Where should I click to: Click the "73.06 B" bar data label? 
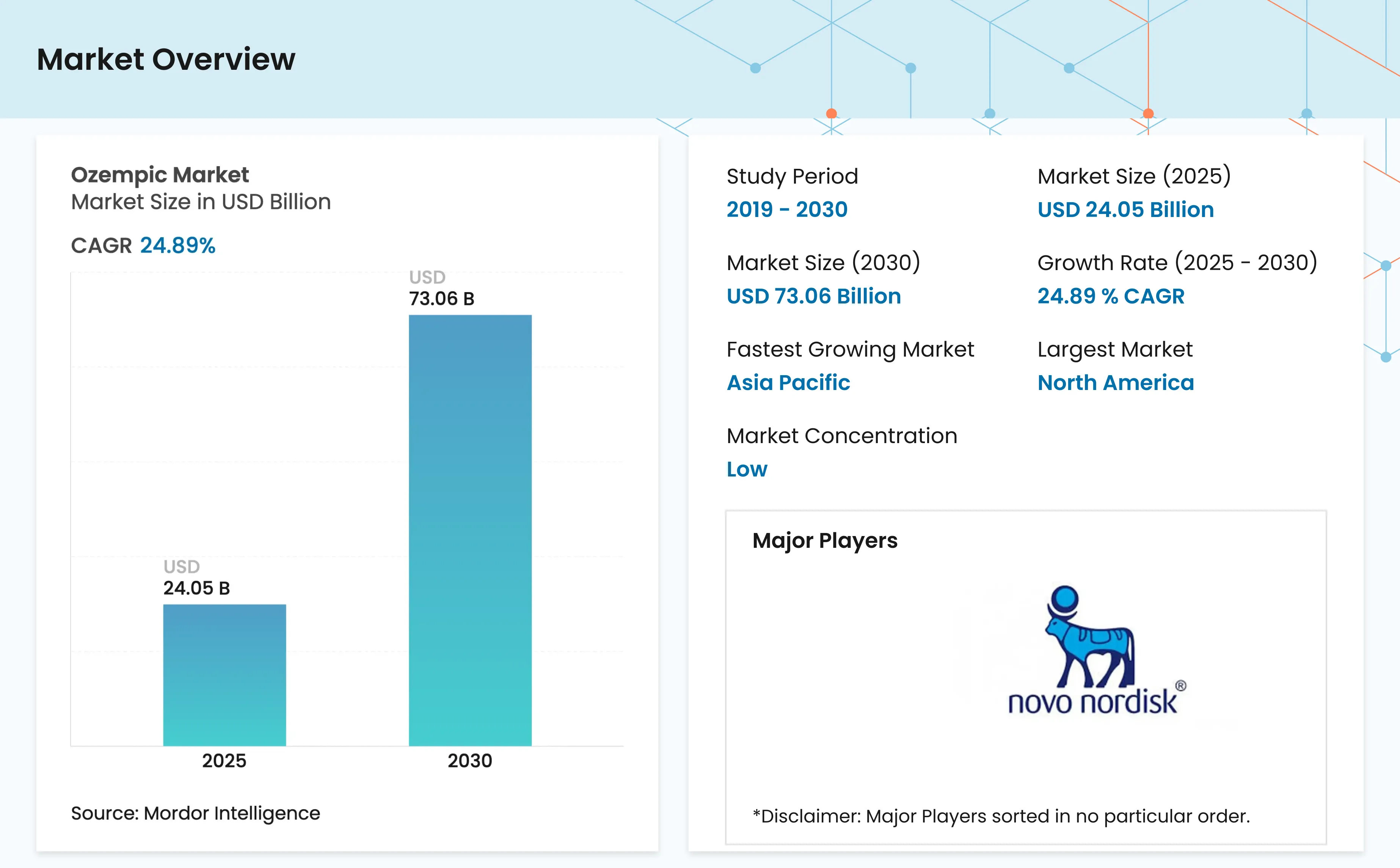tap(441, 299)
